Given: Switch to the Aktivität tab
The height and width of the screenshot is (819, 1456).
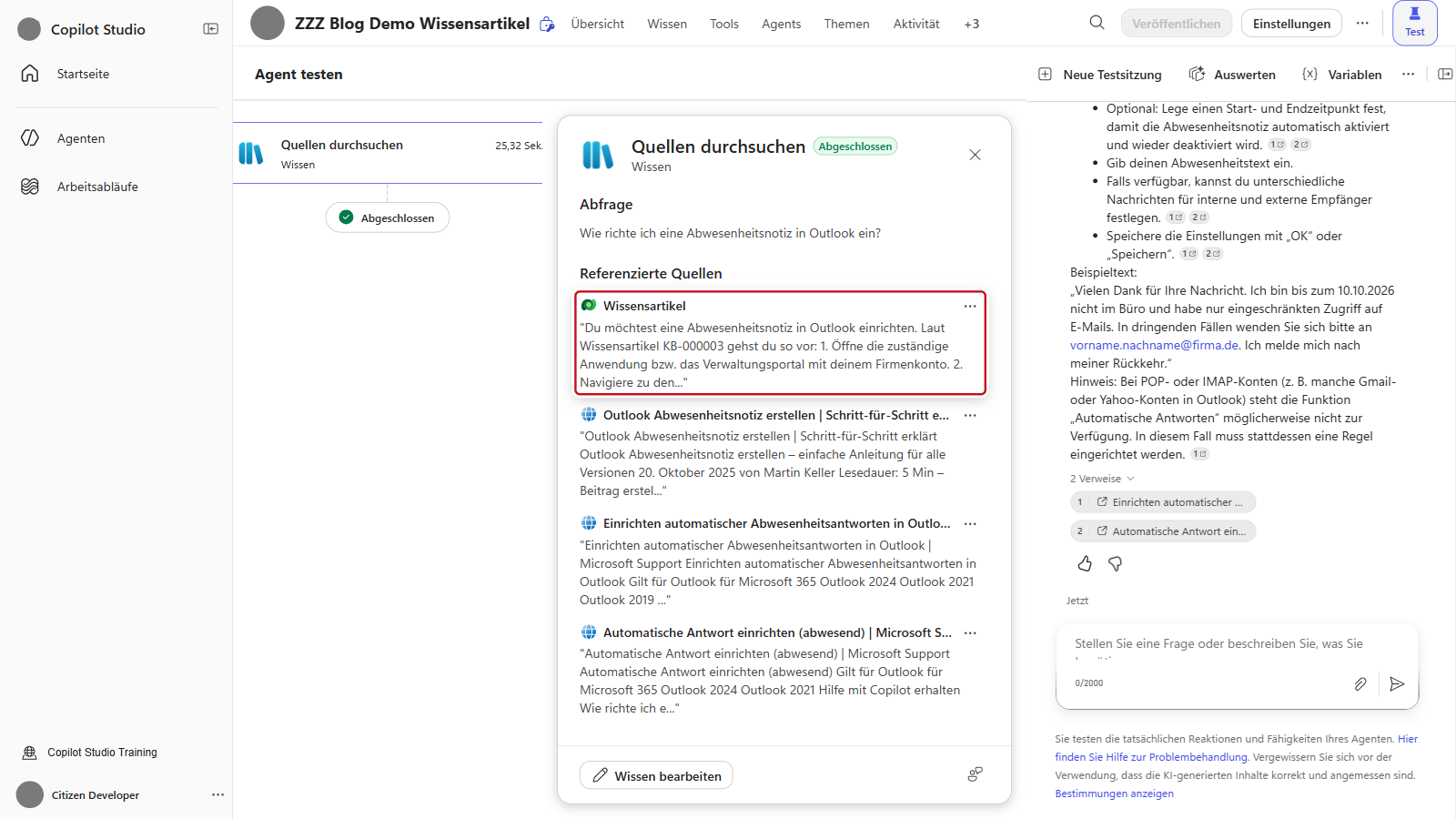Looking at the screenshot, I should pos(916,24).
